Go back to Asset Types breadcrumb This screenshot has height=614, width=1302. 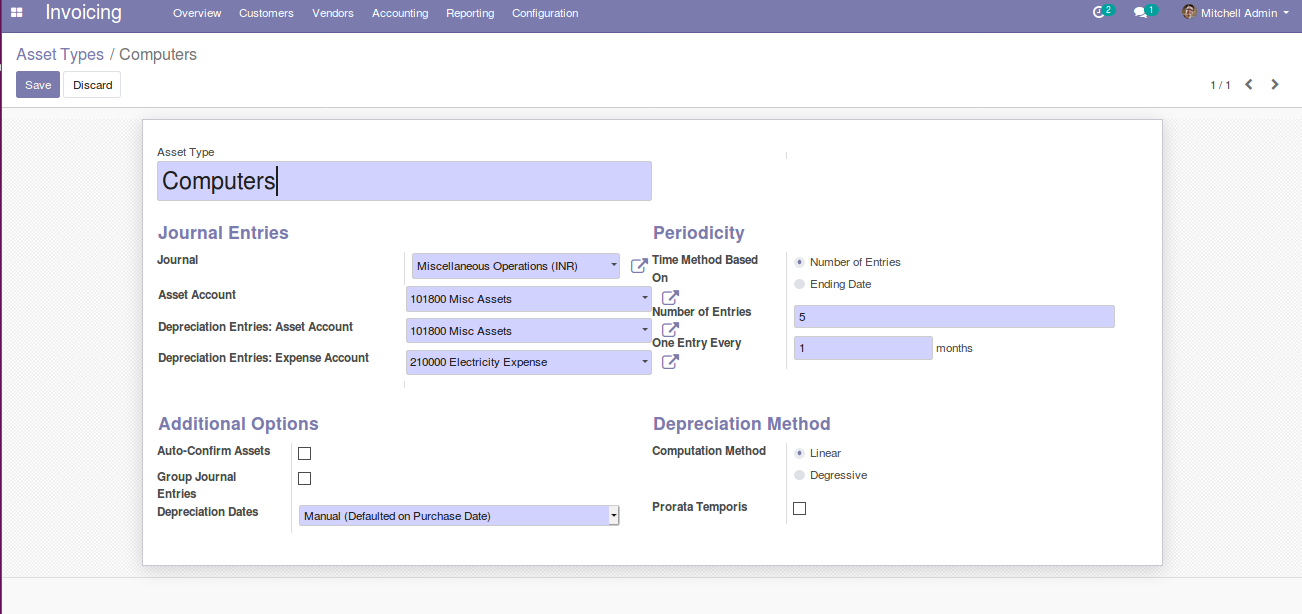(60, 54)
